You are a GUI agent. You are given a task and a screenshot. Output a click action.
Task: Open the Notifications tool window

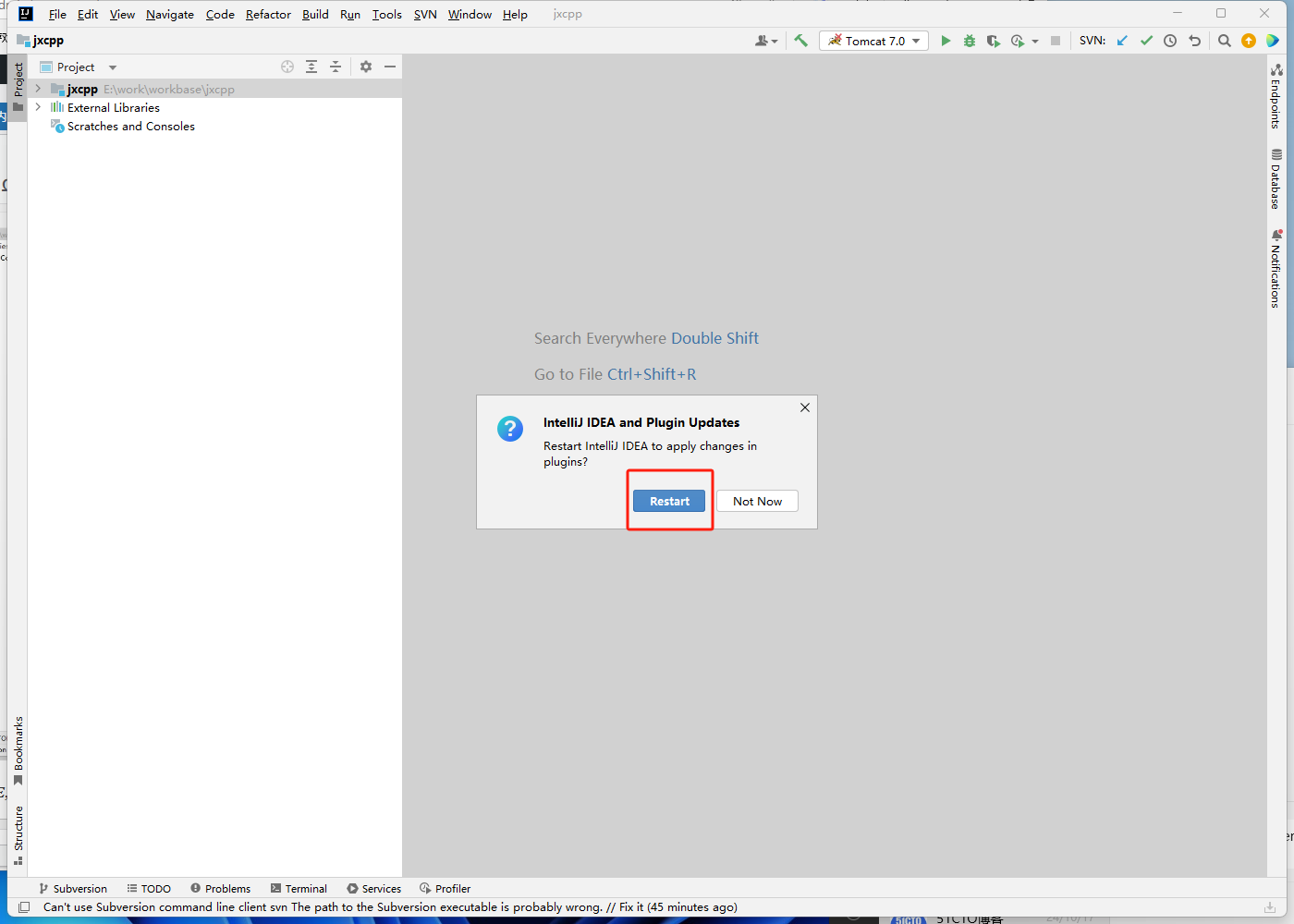(x=1276, y=269)
